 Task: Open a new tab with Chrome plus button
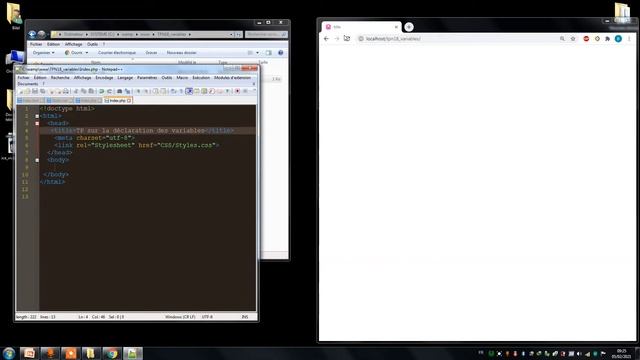tap(409, 27)
